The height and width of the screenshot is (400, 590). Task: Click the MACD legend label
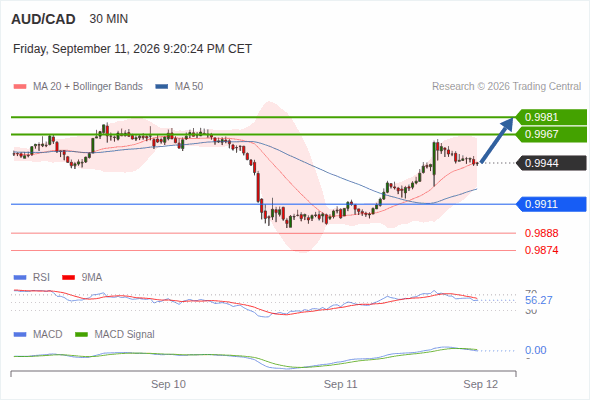click(47, 335)
